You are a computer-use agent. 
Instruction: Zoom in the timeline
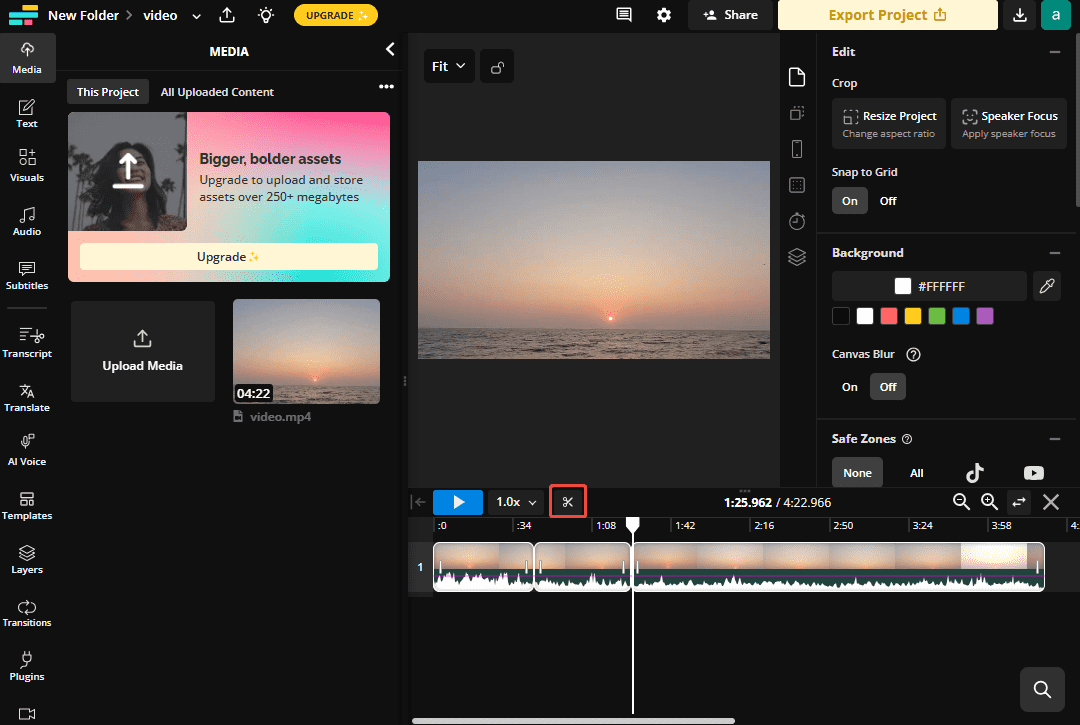point(989,502)
